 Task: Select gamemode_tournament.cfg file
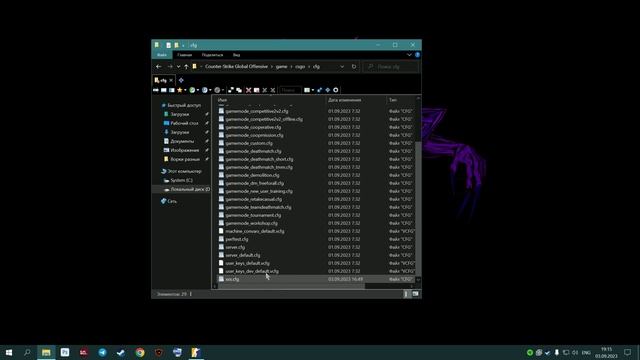[x=253, y=215]
